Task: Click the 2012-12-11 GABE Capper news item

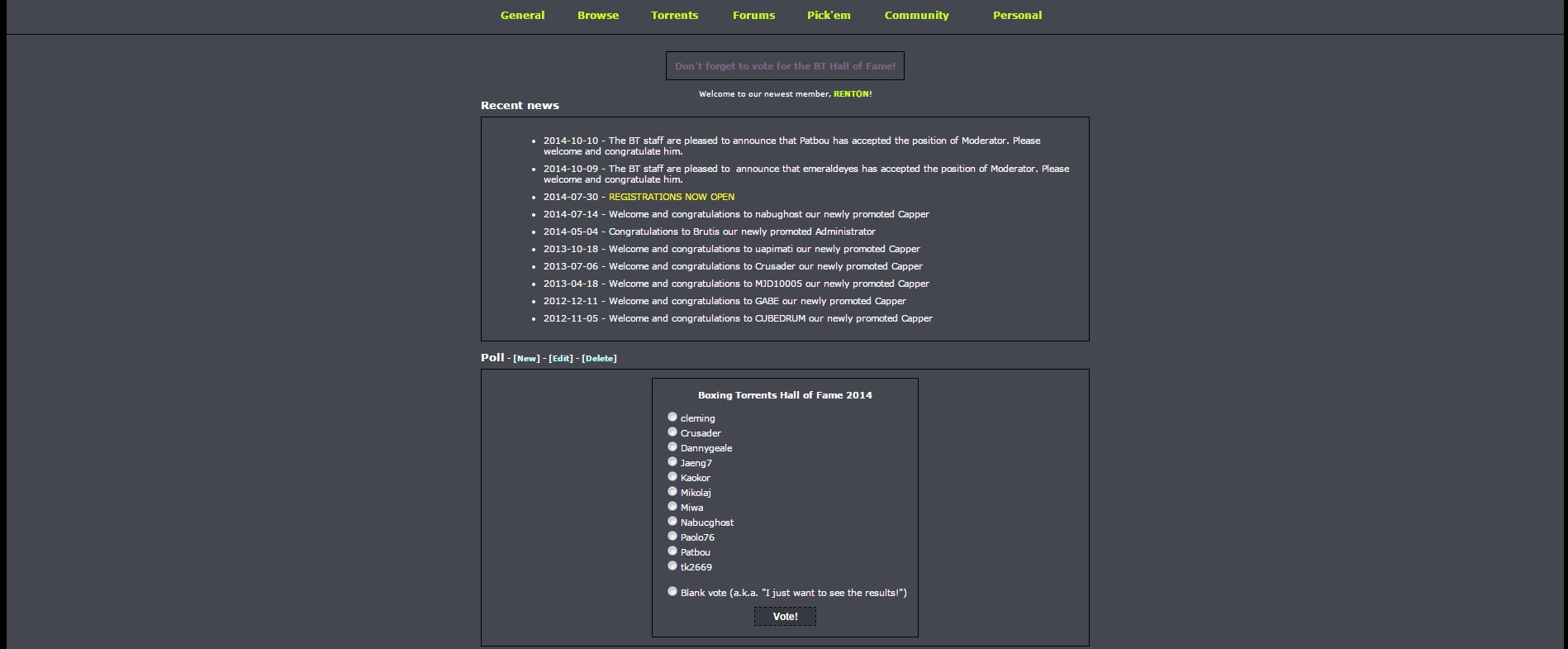Action: 725,301
